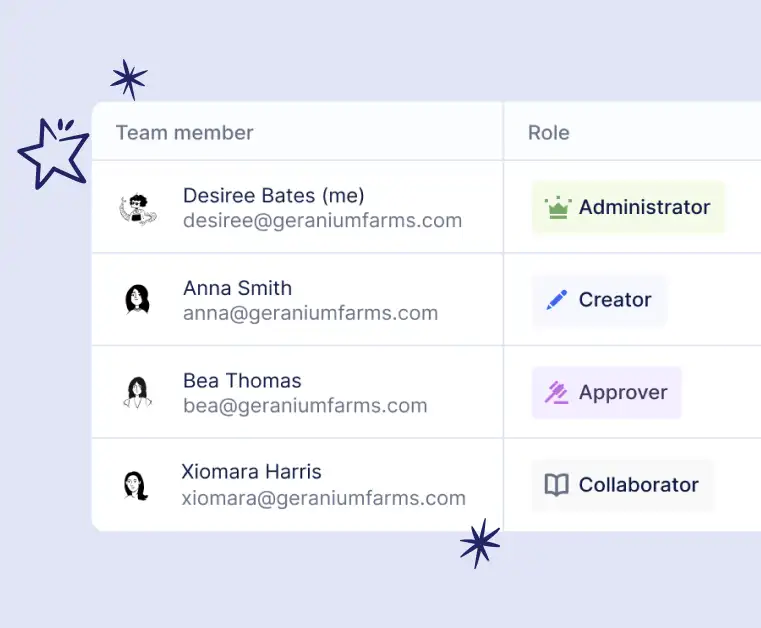Click the Creator role label text
The image size is (761, 628).
point(615,300)
